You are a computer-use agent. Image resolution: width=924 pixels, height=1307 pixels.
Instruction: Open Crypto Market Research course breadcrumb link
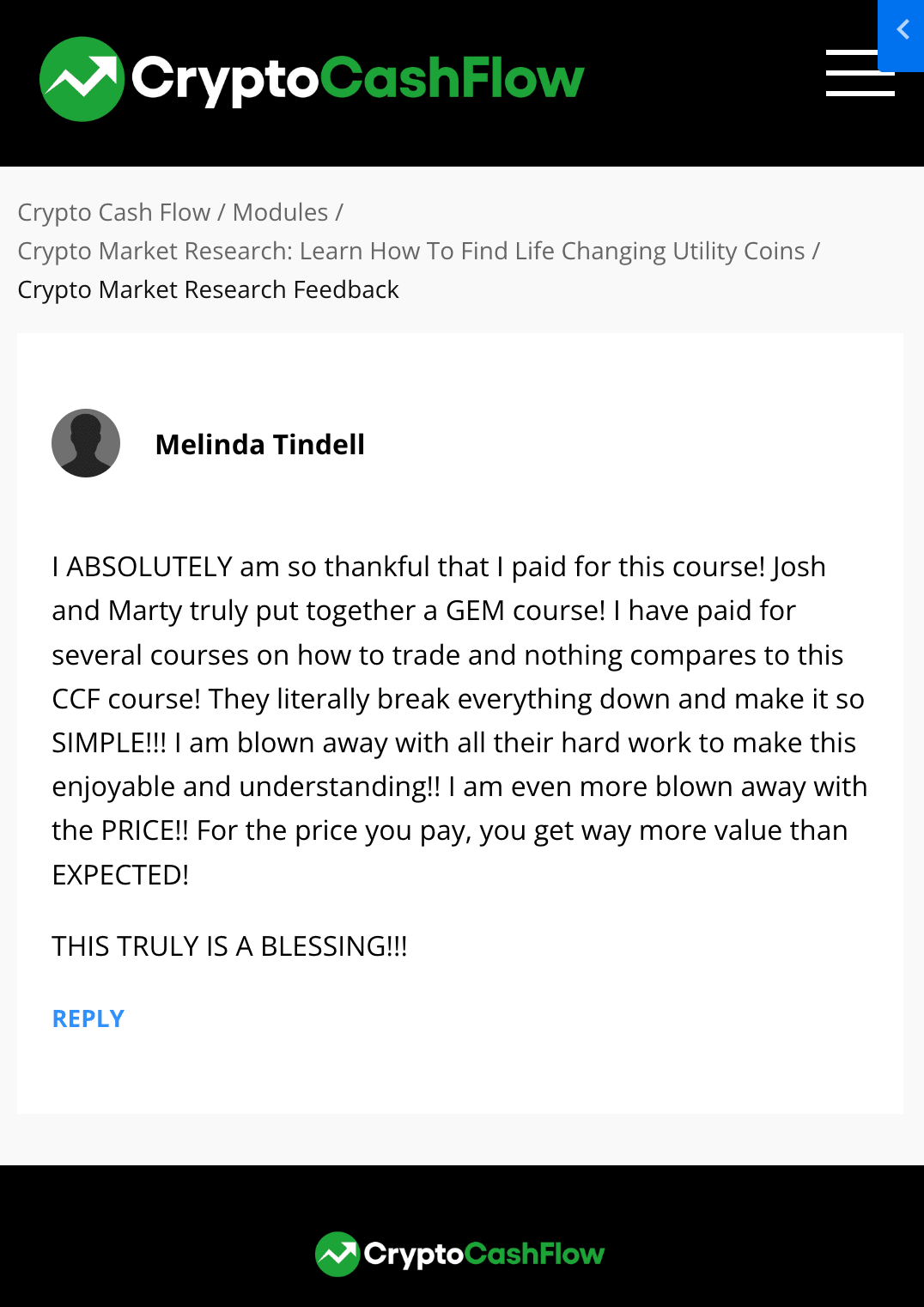click(x=411, y=251)
